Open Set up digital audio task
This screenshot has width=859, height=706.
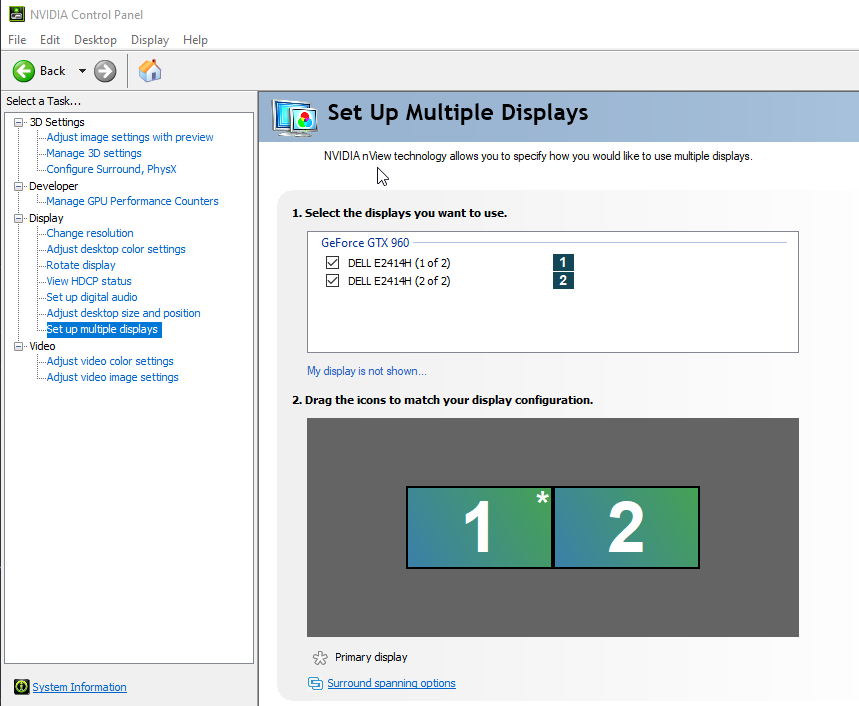91,297
